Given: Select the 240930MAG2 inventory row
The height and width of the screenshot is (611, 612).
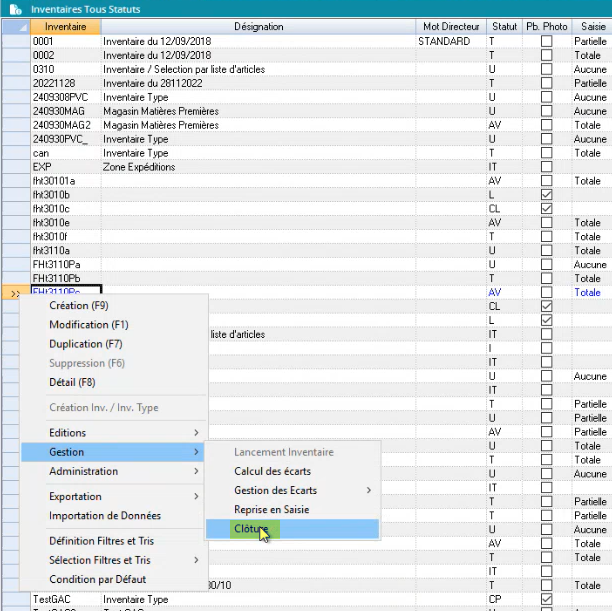Looking at the screenshot, I should tap(66, 125).
